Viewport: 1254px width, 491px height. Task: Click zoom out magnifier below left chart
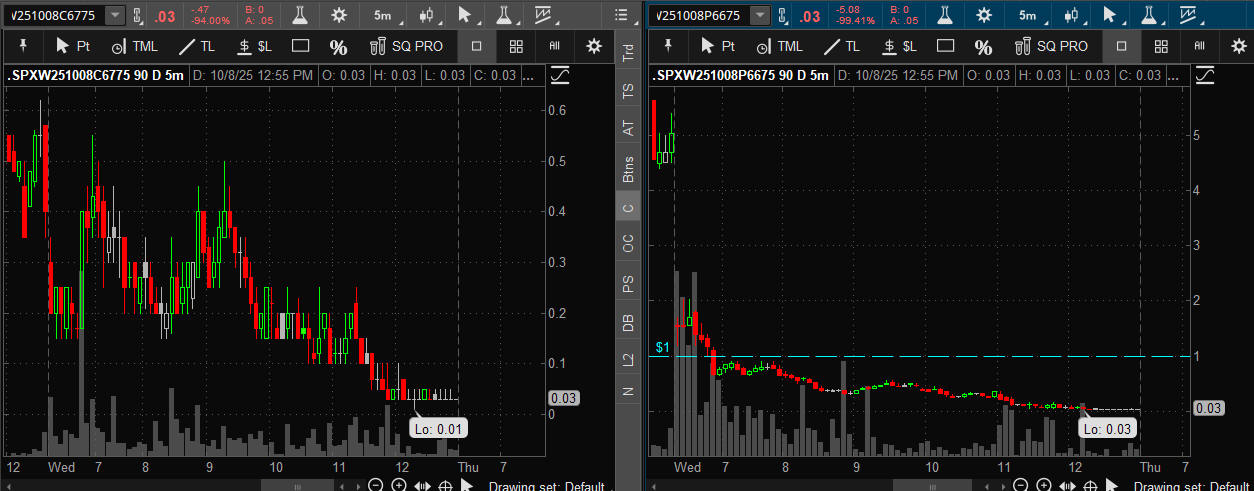(x=376, y=485)
